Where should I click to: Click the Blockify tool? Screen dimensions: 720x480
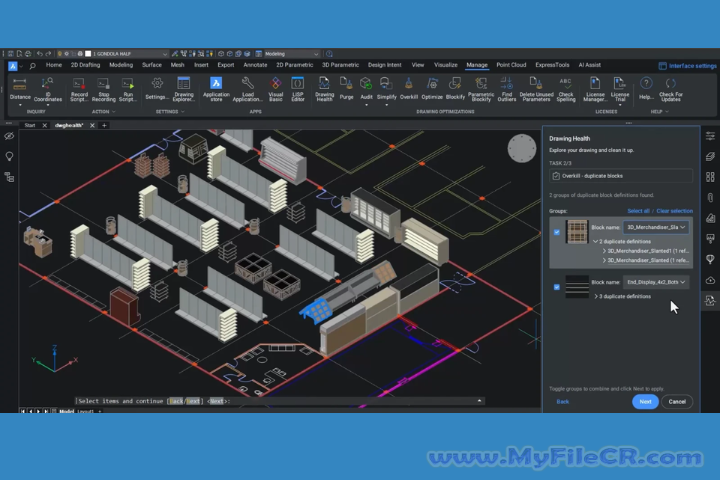coord(455,88)
